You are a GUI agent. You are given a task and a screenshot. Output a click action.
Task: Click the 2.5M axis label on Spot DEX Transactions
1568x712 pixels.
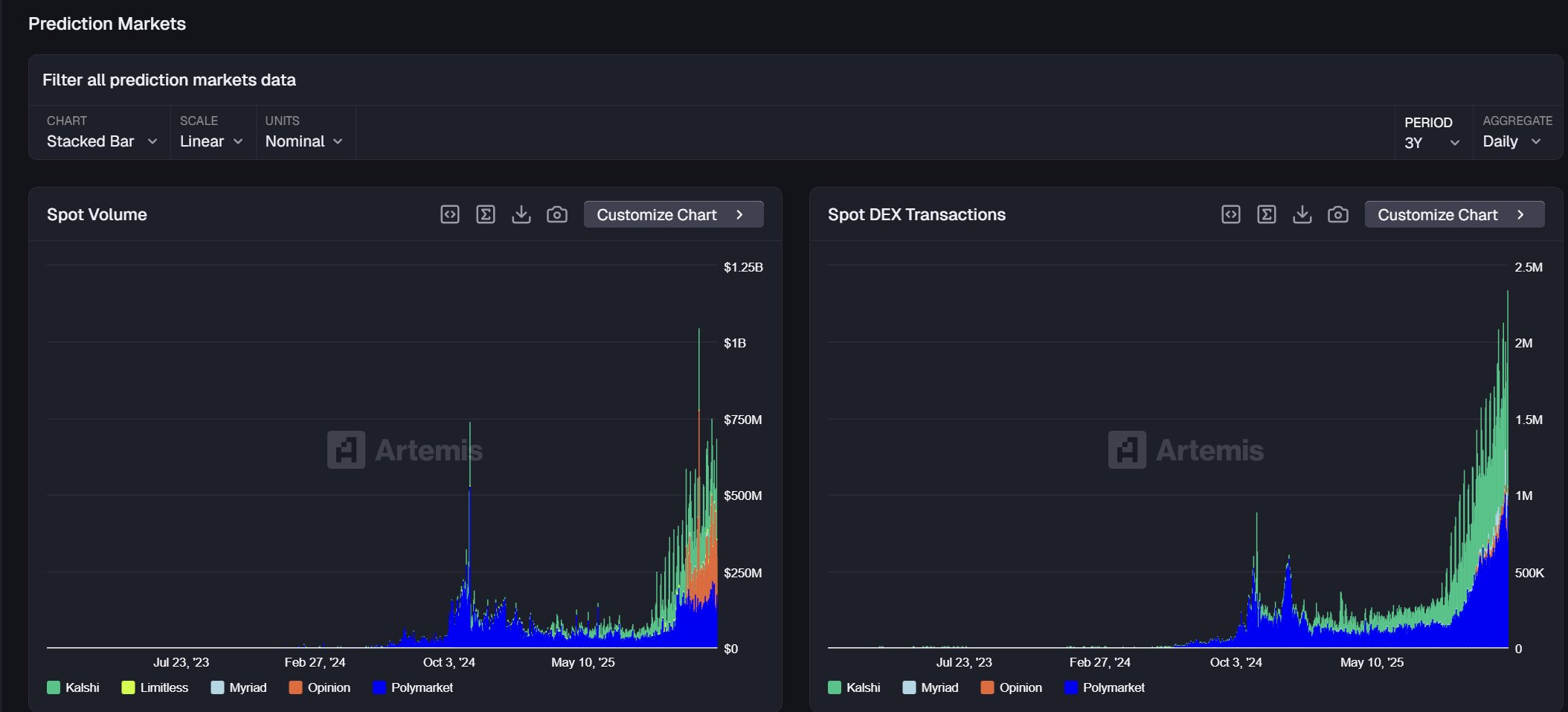(1529, 267)
